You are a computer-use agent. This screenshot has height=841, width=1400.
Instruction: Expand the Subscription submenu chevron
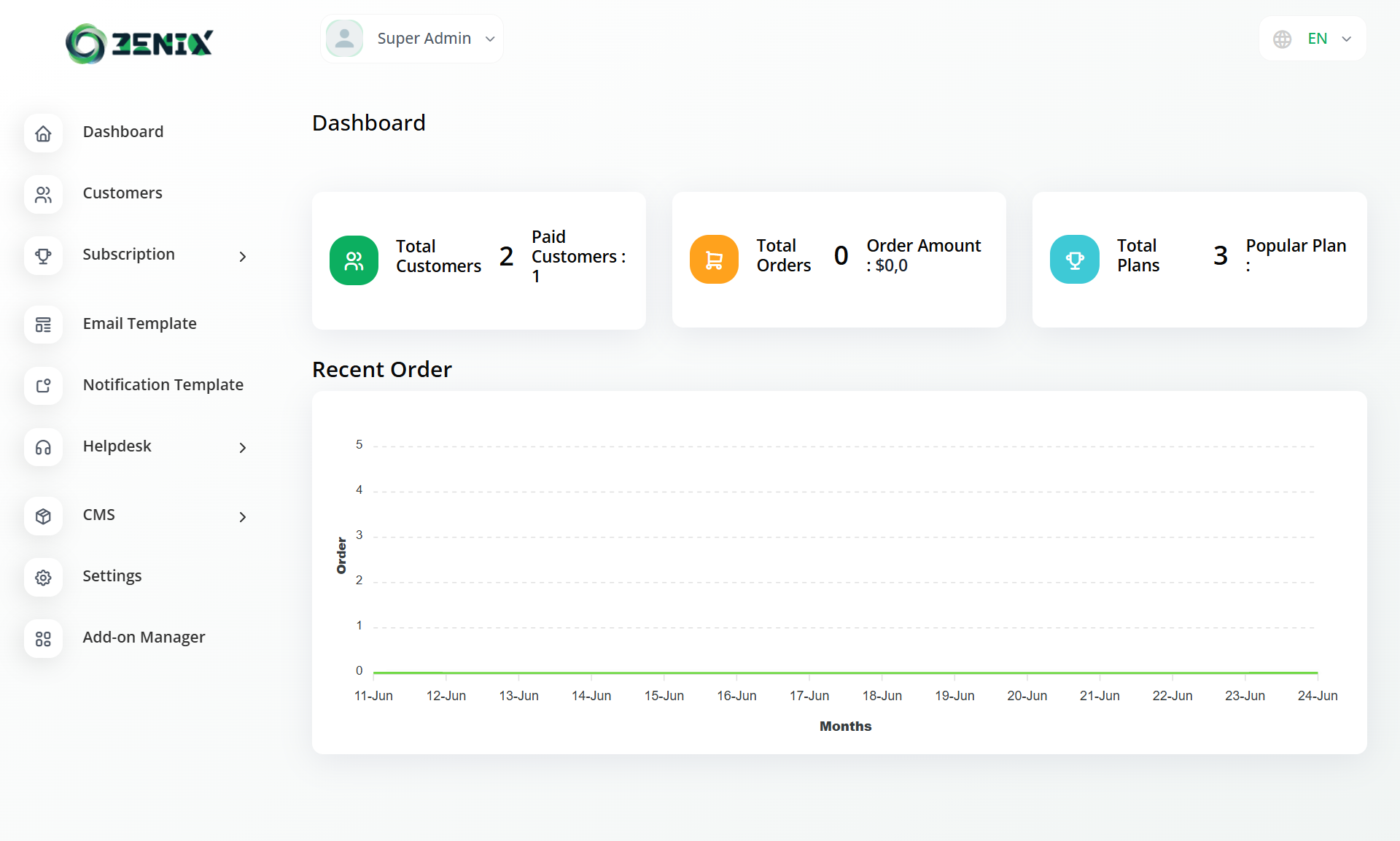pyautogui.click(x=243, y=257)
